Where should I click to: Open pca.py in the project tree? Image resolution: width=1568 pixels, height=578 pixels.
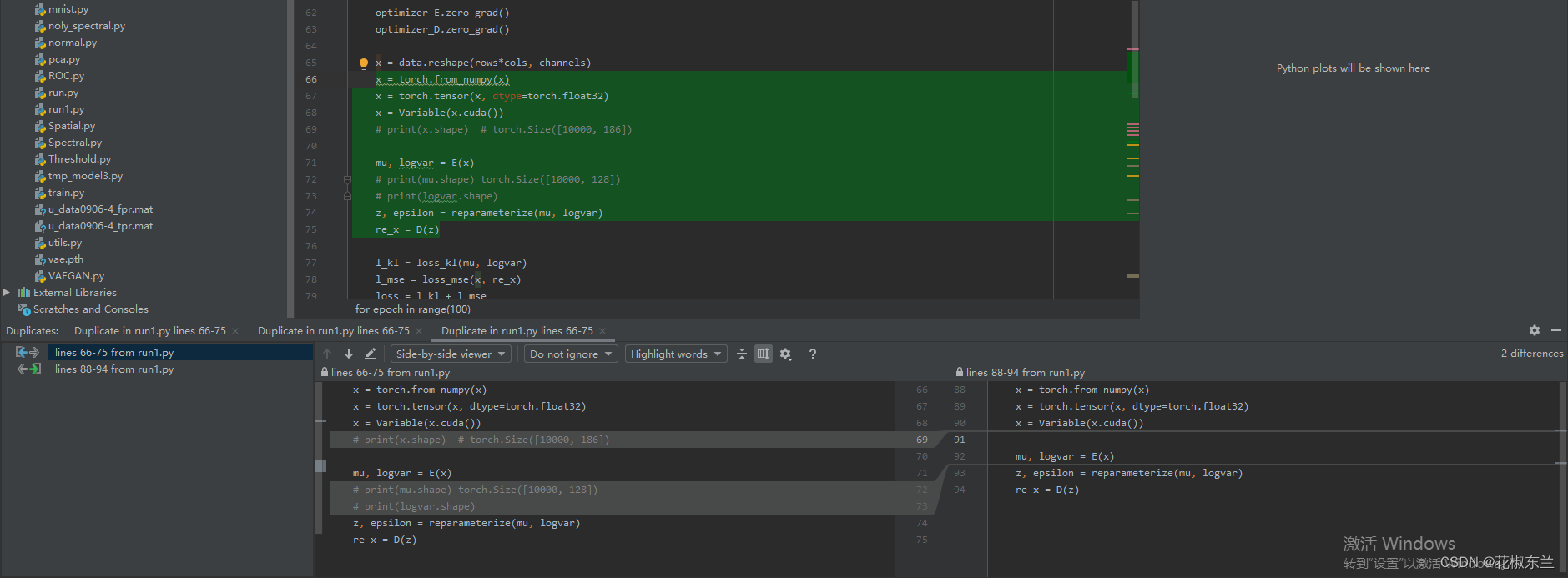click(64, 59)
